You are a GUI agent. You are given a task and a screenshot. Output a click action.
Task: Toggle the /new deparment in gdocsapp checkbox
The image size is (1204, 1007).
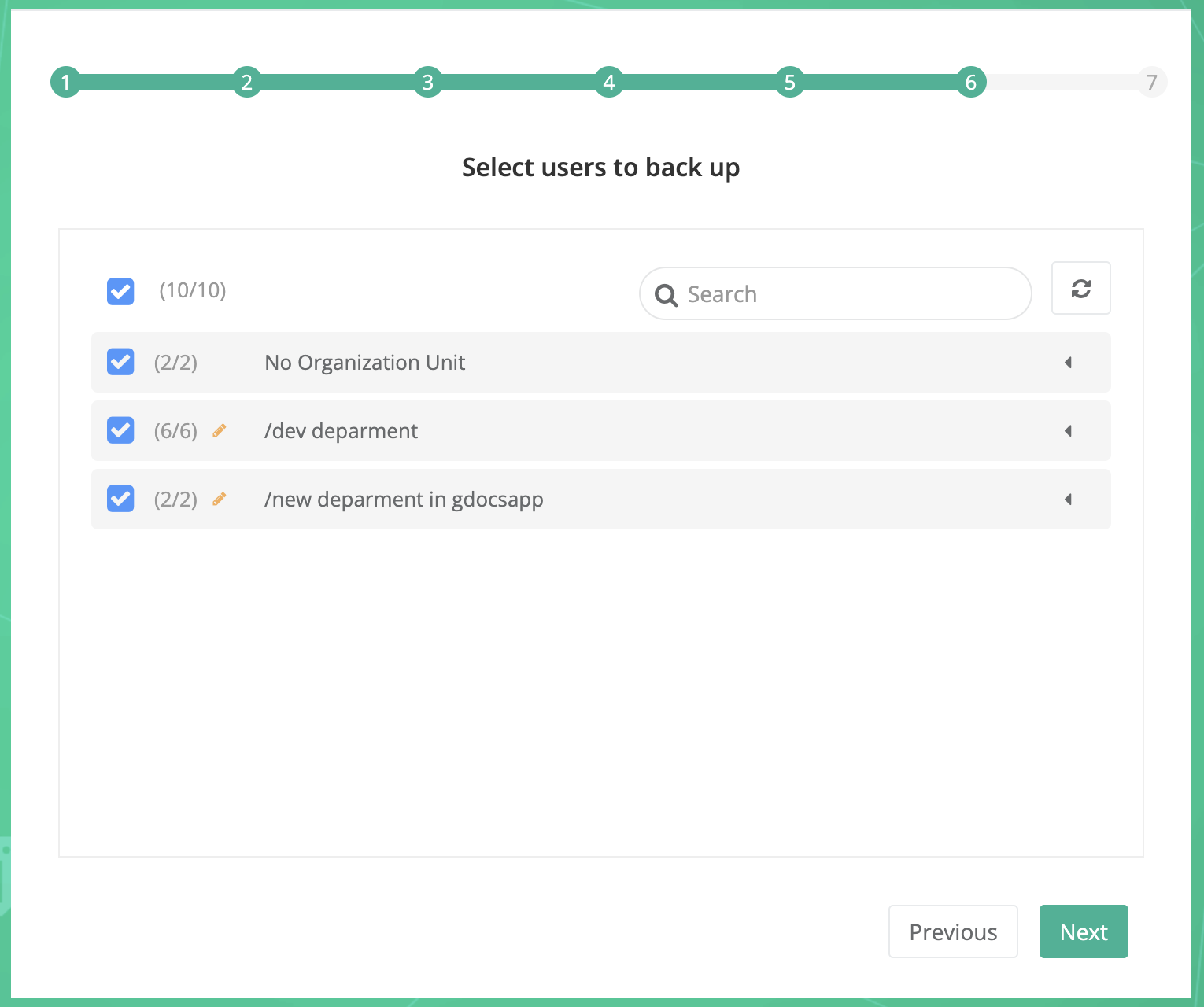click(120, 499)
